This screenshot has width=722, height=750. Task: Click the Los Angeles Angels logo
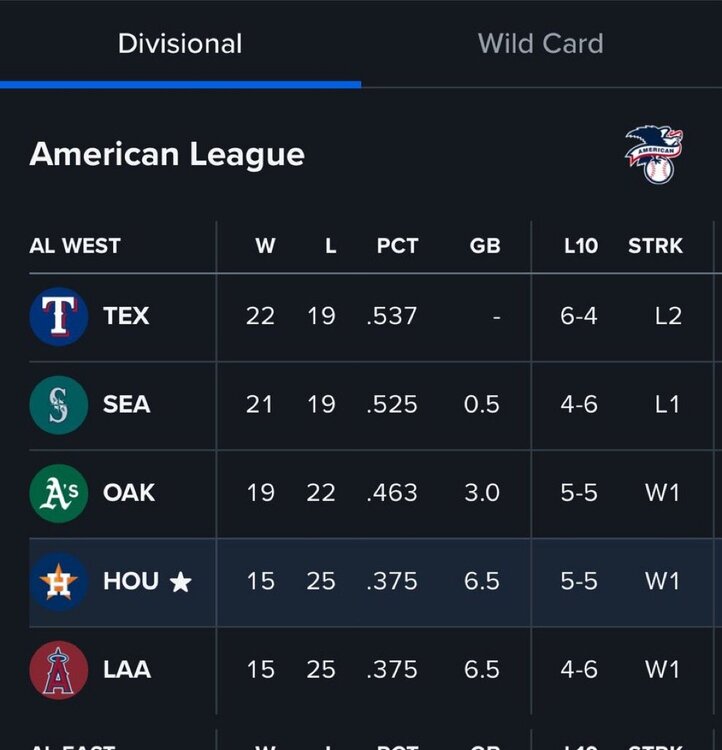(59, 669)
